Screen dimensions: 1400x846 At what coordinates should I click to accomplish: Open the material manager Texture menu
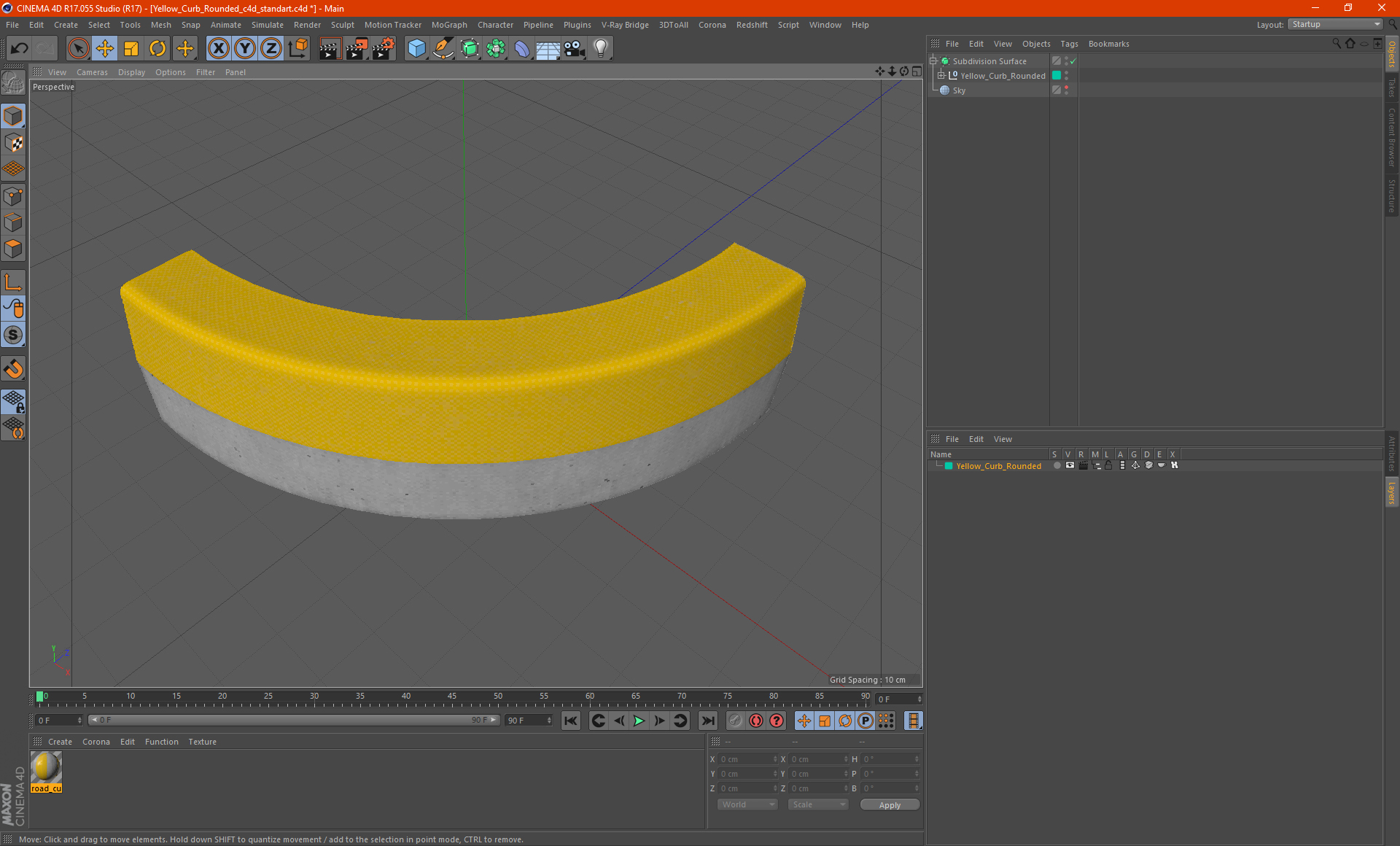click(x=202, y=742)
